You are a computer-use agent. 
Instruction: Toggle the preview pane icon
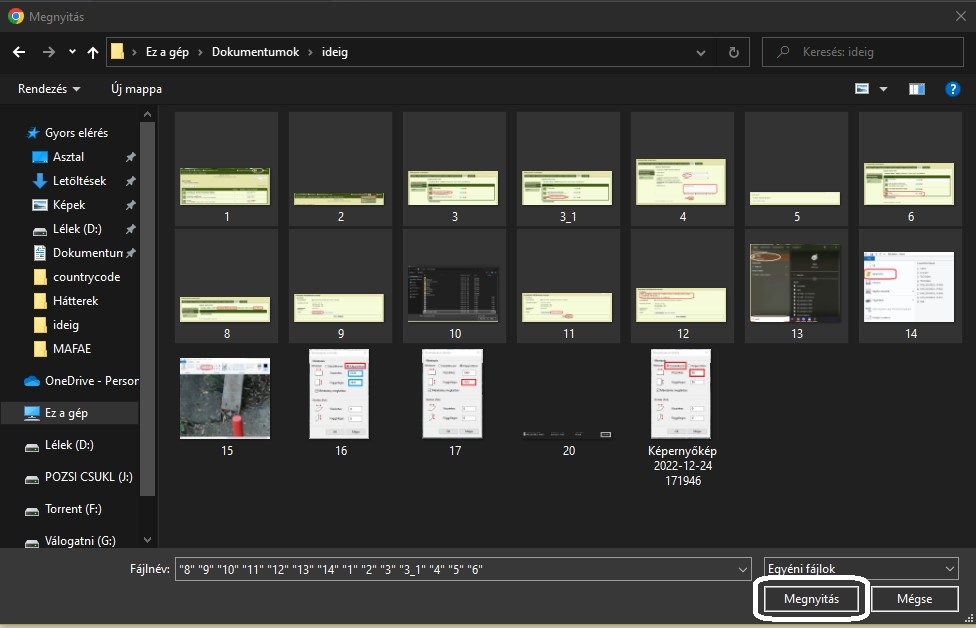[917, 89]
